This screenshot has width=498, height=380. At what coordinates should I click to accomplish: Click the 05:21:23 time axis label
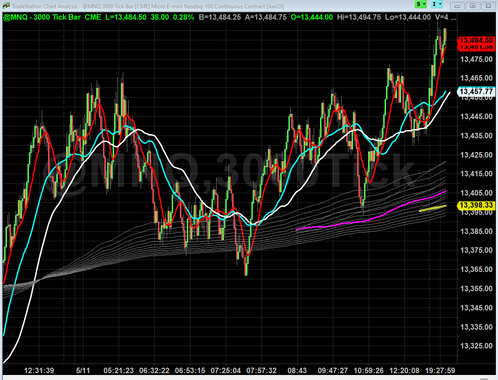tap(118, 370)
